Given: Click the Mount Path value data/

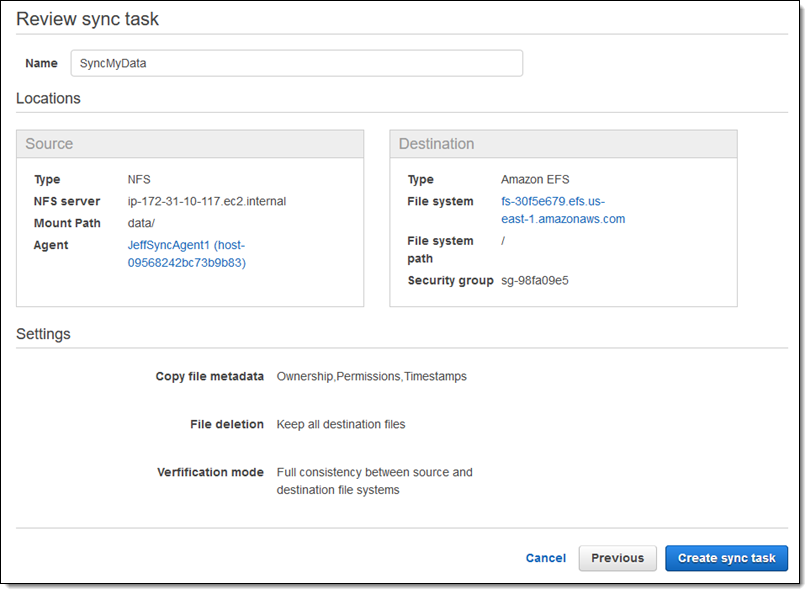Looking at the screenshot, I should (141, 223).
